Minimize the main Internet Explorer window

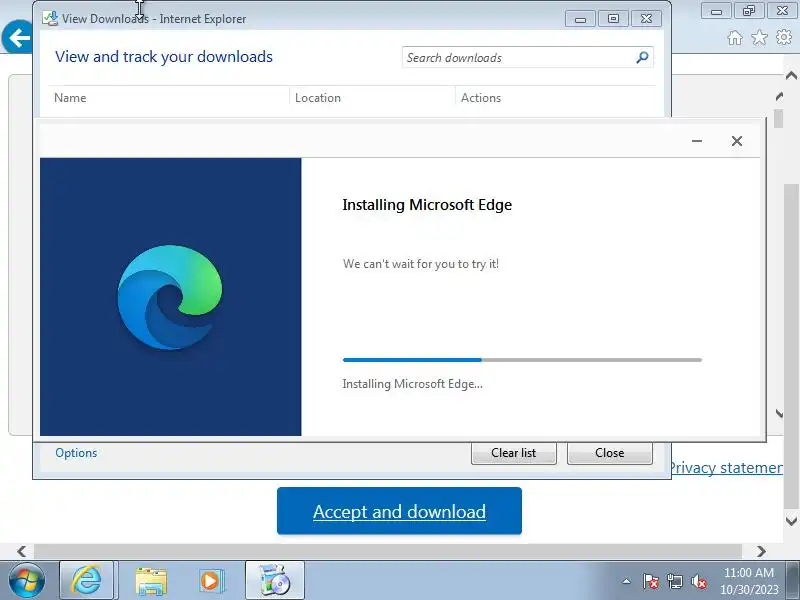click(x=716, y=11)
